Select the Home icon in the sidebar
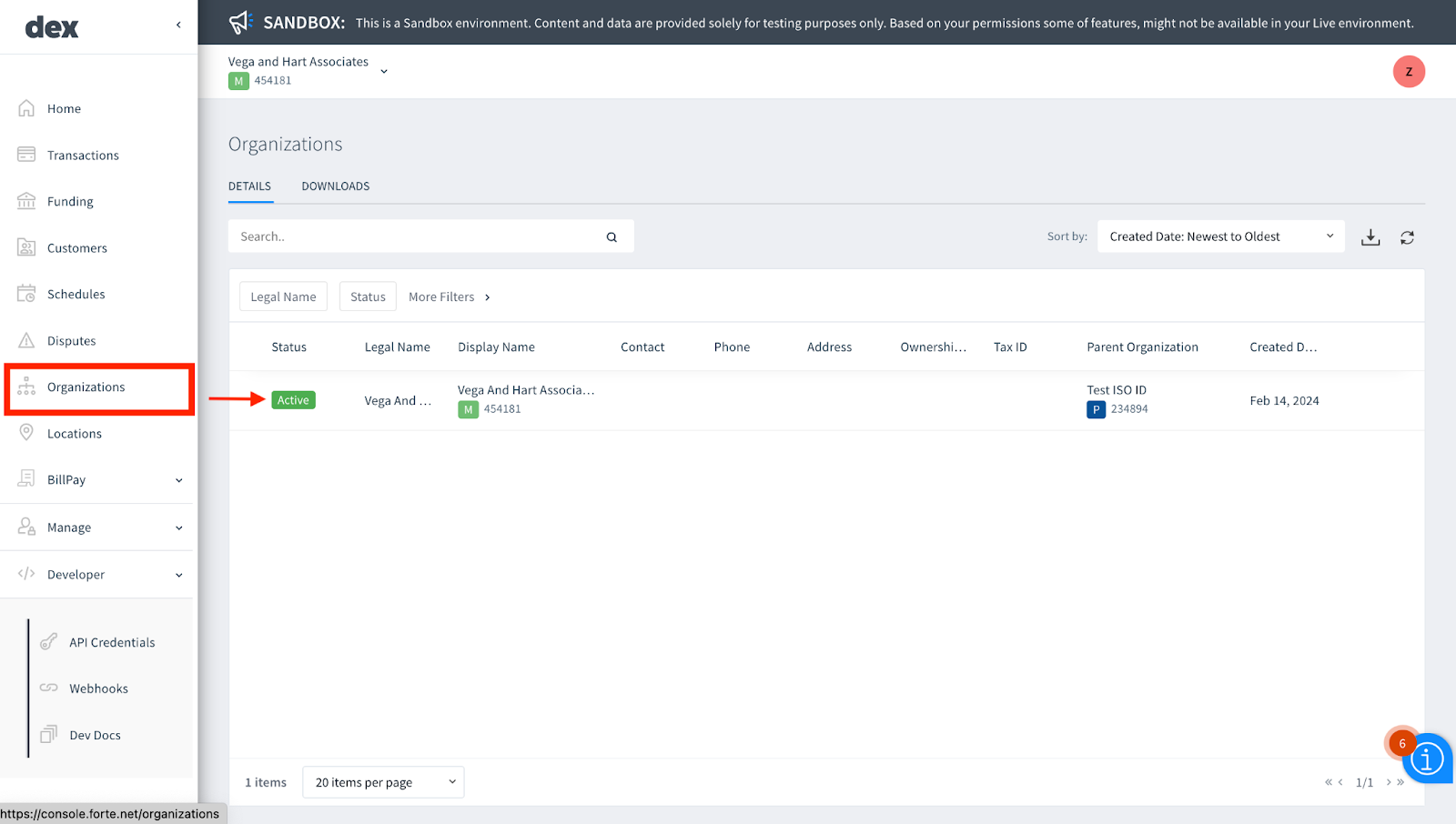The width and height of the screenshot is (1456, 824). click(x=27, y=107)
